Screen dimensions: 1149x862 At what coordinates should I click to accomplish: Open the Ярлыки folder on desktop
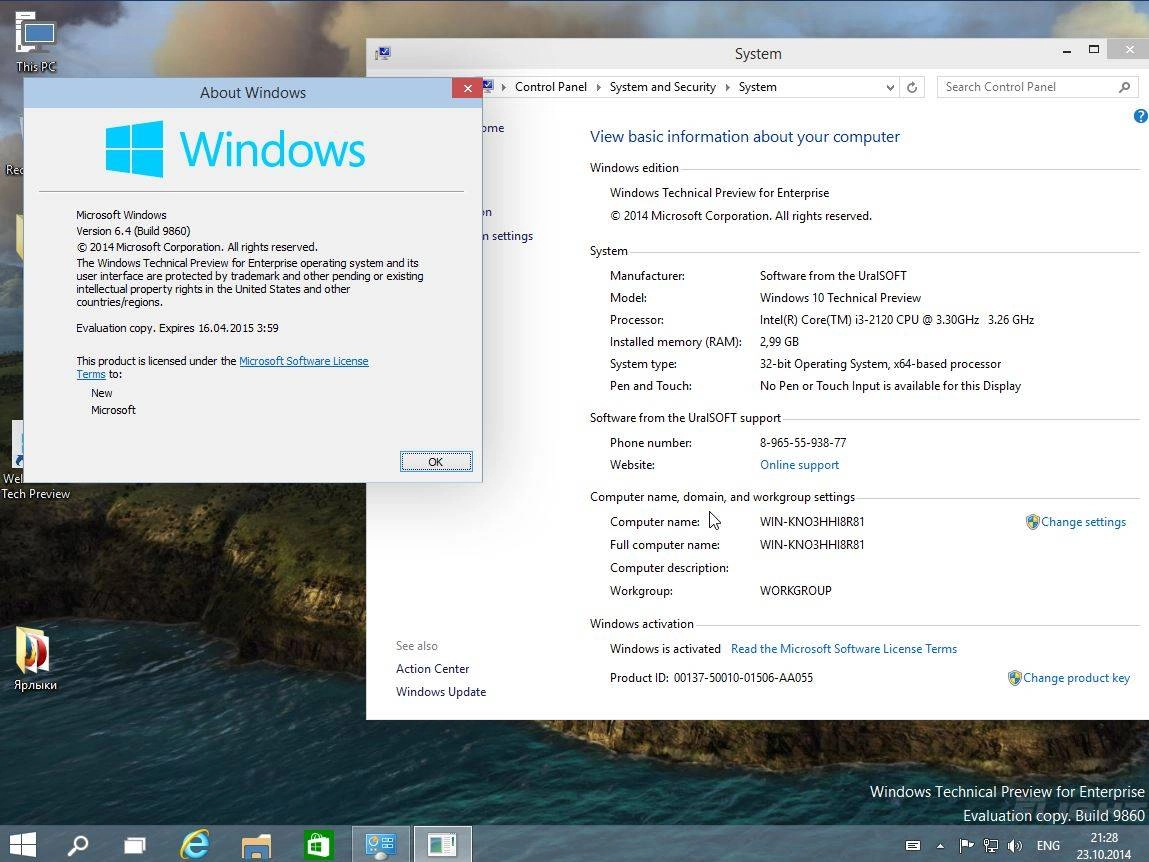tap(34, 659)
